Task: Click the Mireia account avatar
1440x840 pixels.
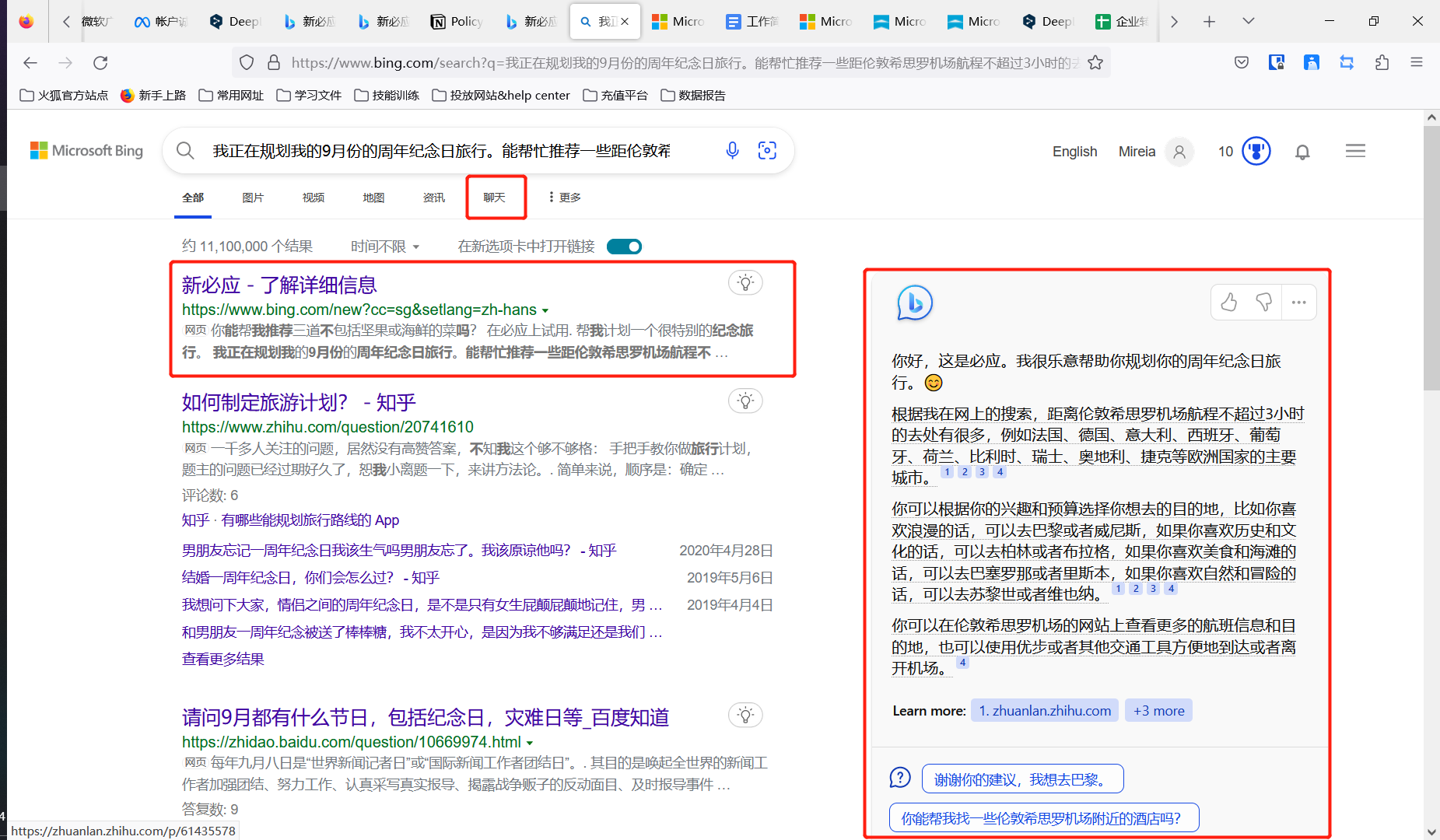Action: pyautogui.click(x=1179, y=152)
